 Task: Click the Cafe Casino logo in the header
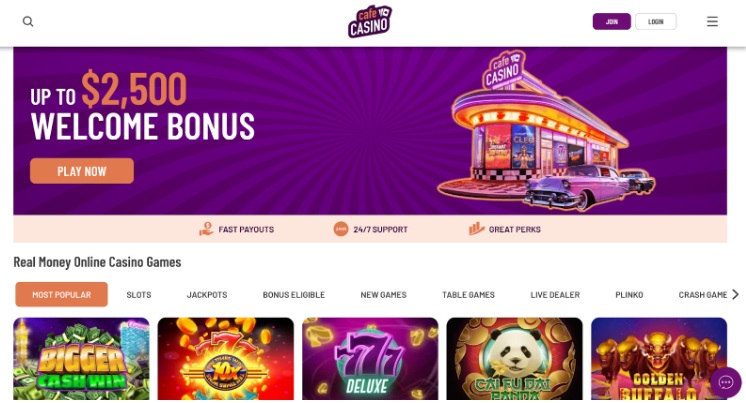coord(370,21)
